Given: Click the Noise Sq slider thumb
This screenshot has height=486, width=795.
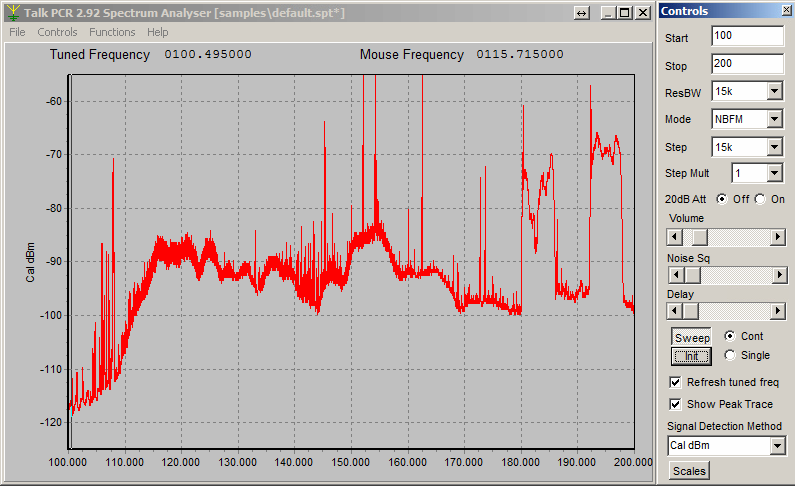Looking at the screenshot, I should (x=693, y=275).
